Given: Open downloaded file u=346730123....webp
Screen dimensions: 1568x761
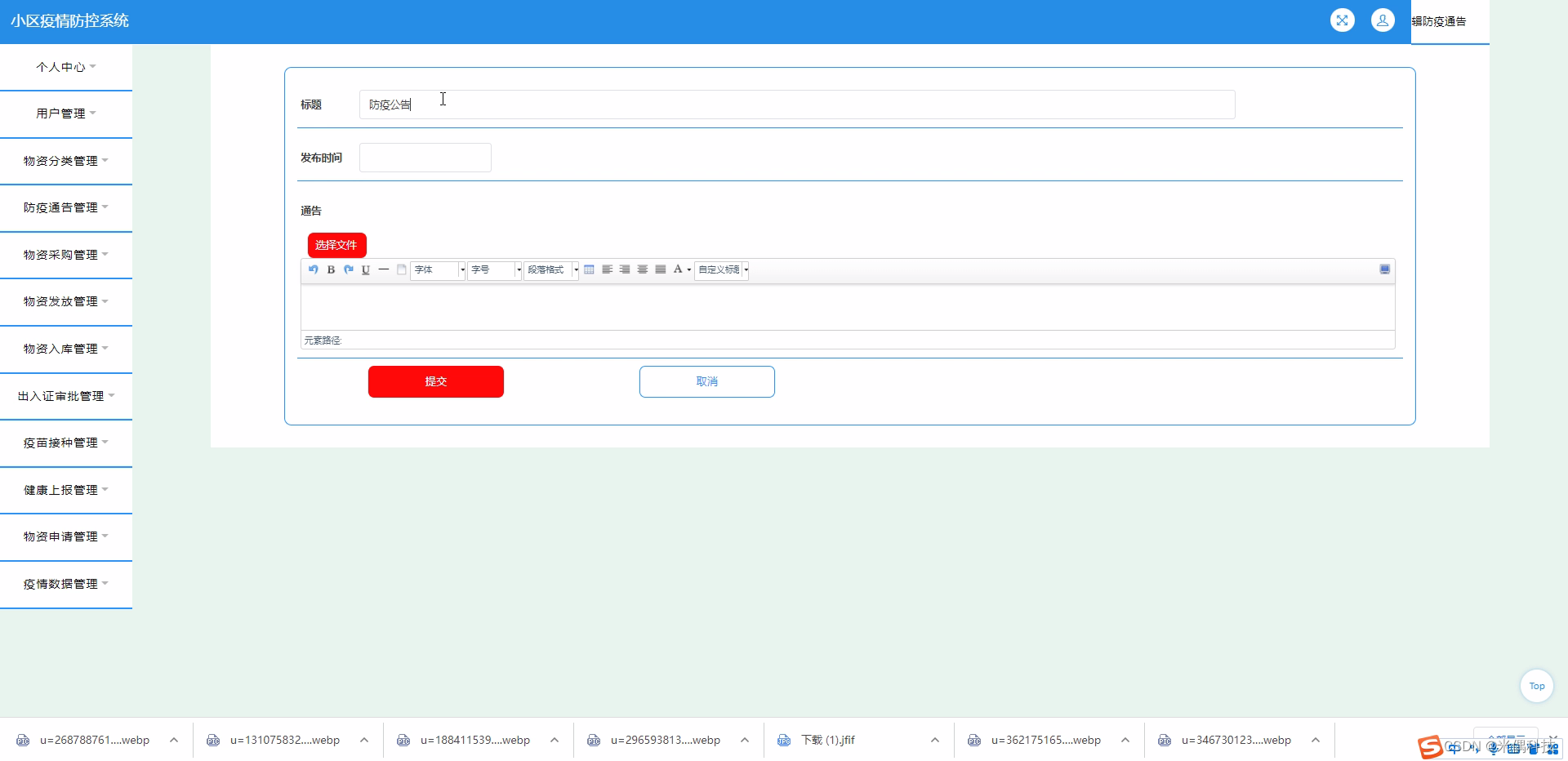Looking at the screenshot, I should click(x=1236, y=740).
